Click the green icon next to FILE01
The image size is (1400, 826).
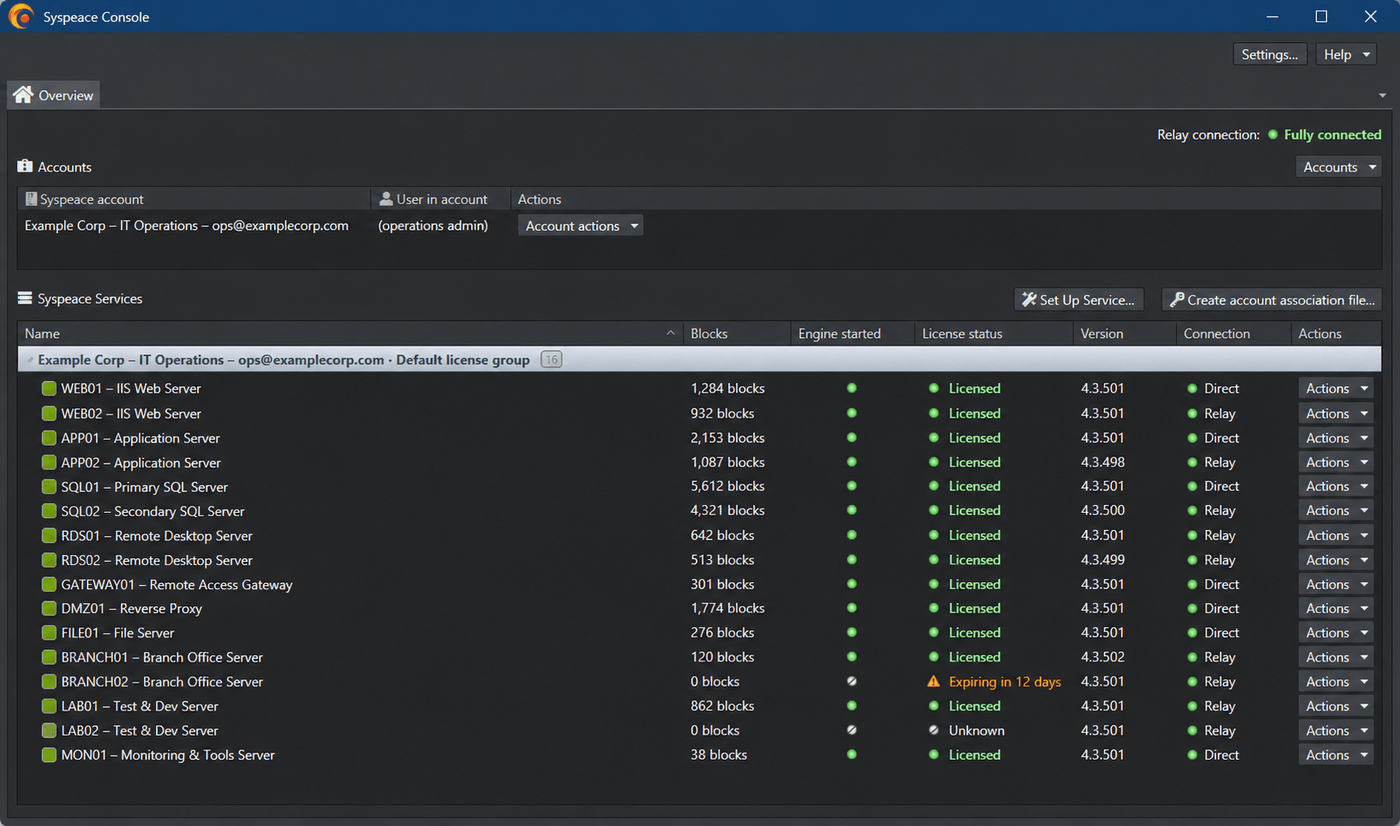click(49, 633)
